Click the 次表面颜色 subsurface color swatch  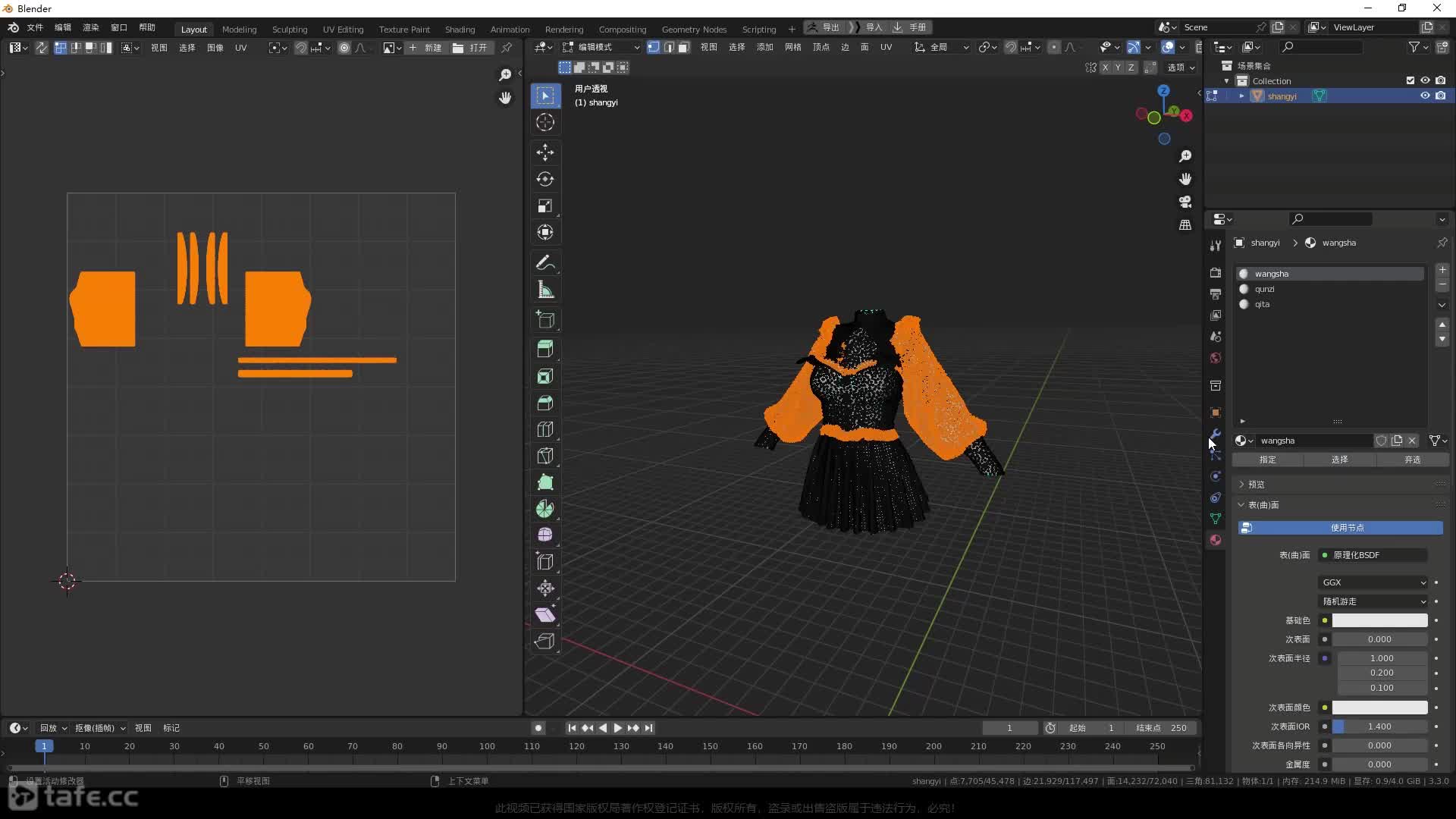[1379, 708]
